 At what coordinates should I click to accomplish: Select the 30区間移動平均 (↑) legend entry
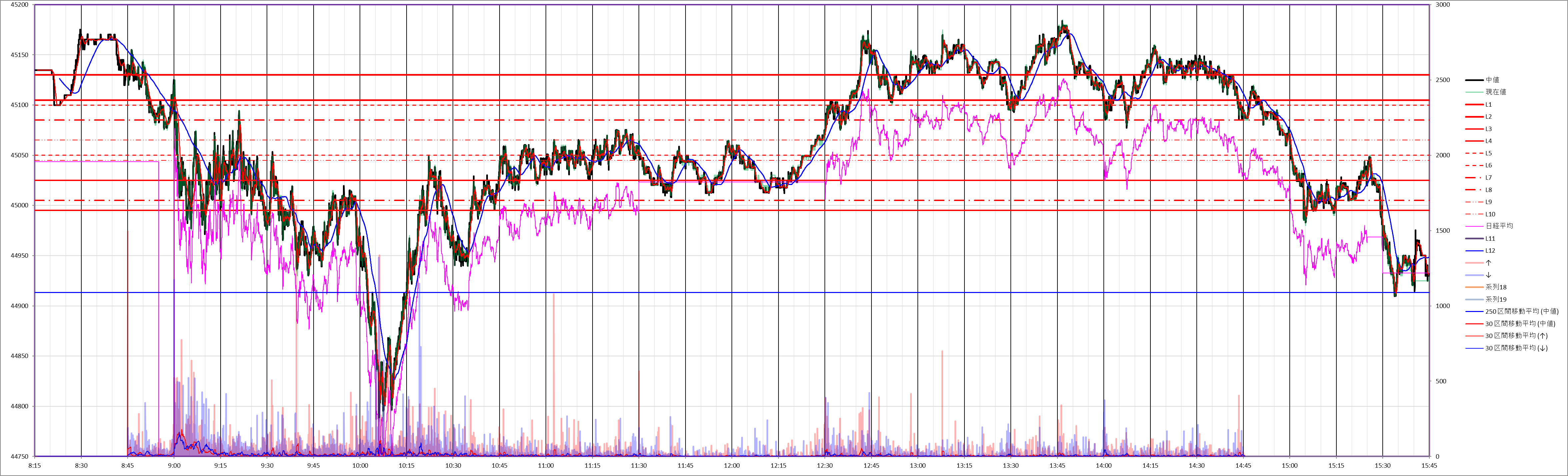coord(1516,336)
